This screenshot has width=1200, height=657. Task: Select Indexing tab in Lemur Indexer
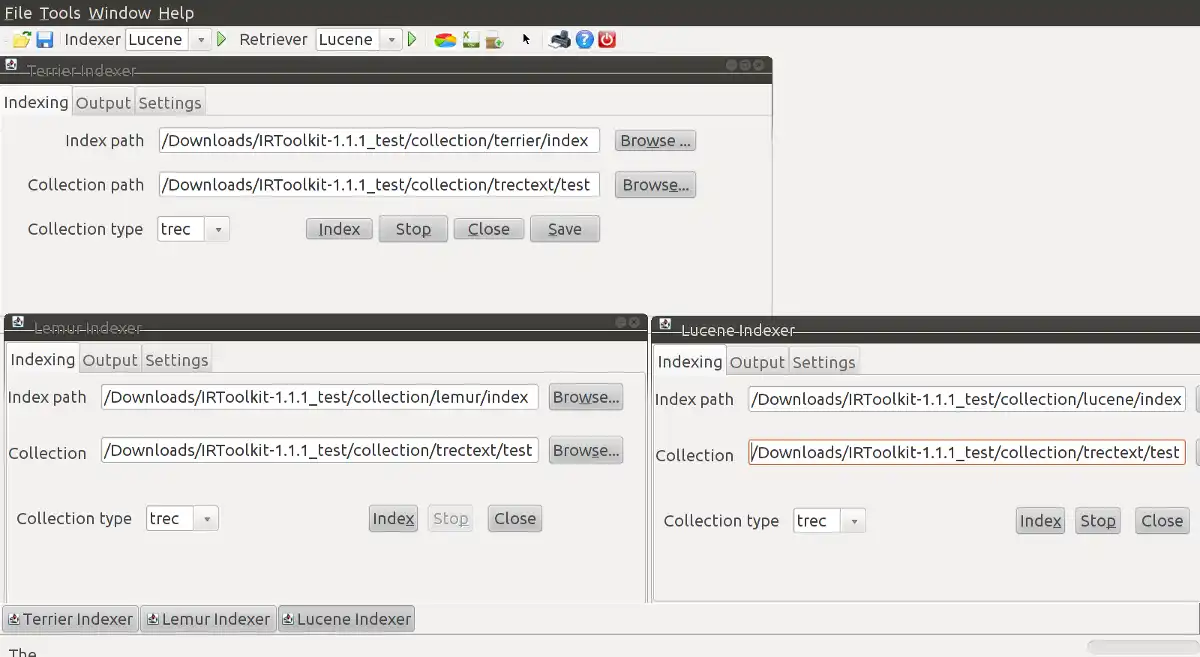(x=42, y=359)
